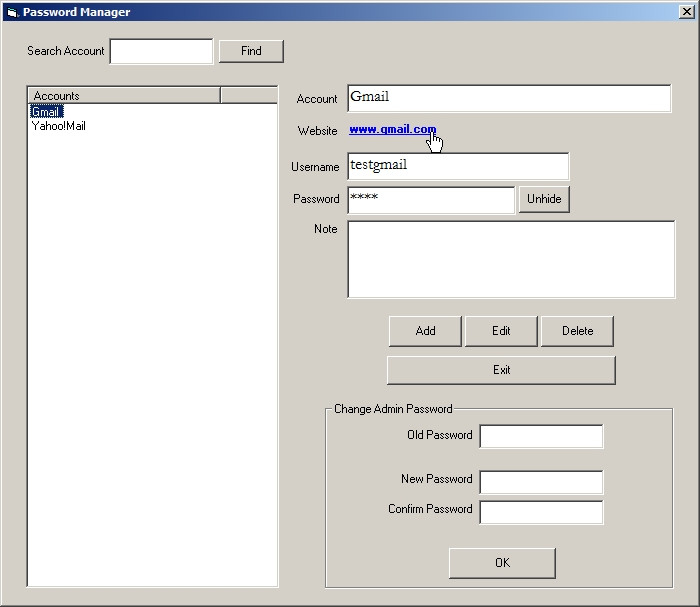Click the Username field containing testgmail
Screen dimensions: 700x607
[x=457, y=167]
